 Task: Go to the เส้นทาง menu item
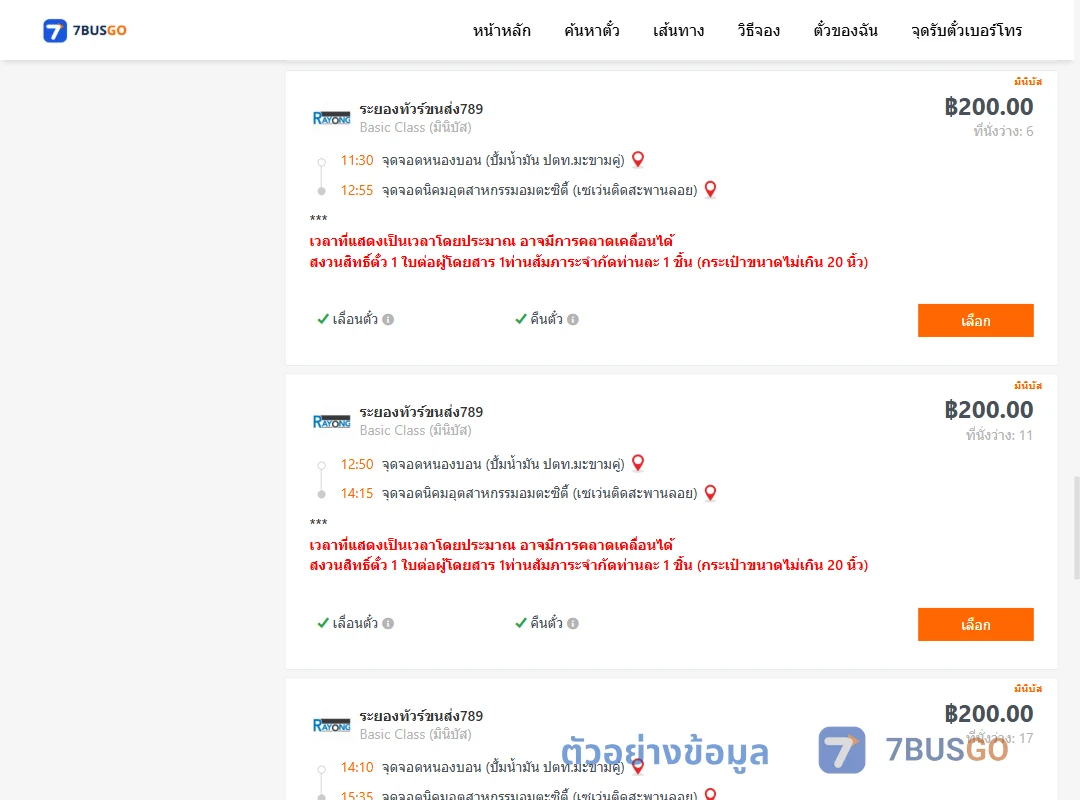[678, 30]
